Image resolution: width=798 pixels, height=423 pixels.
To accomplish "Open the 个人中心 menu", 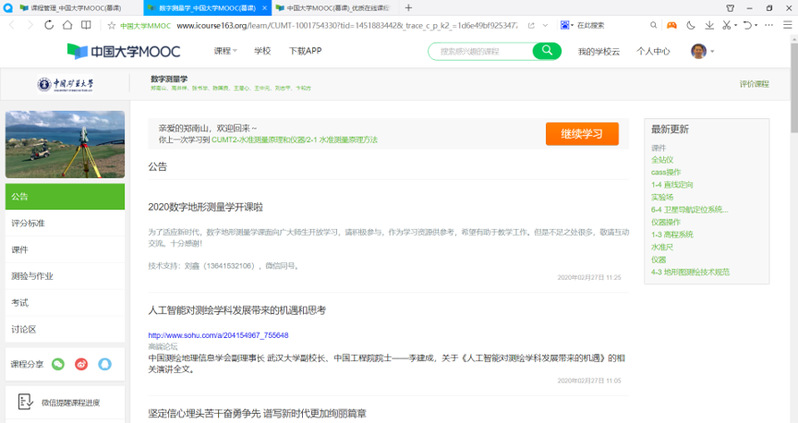I will [x=653, y=51].
